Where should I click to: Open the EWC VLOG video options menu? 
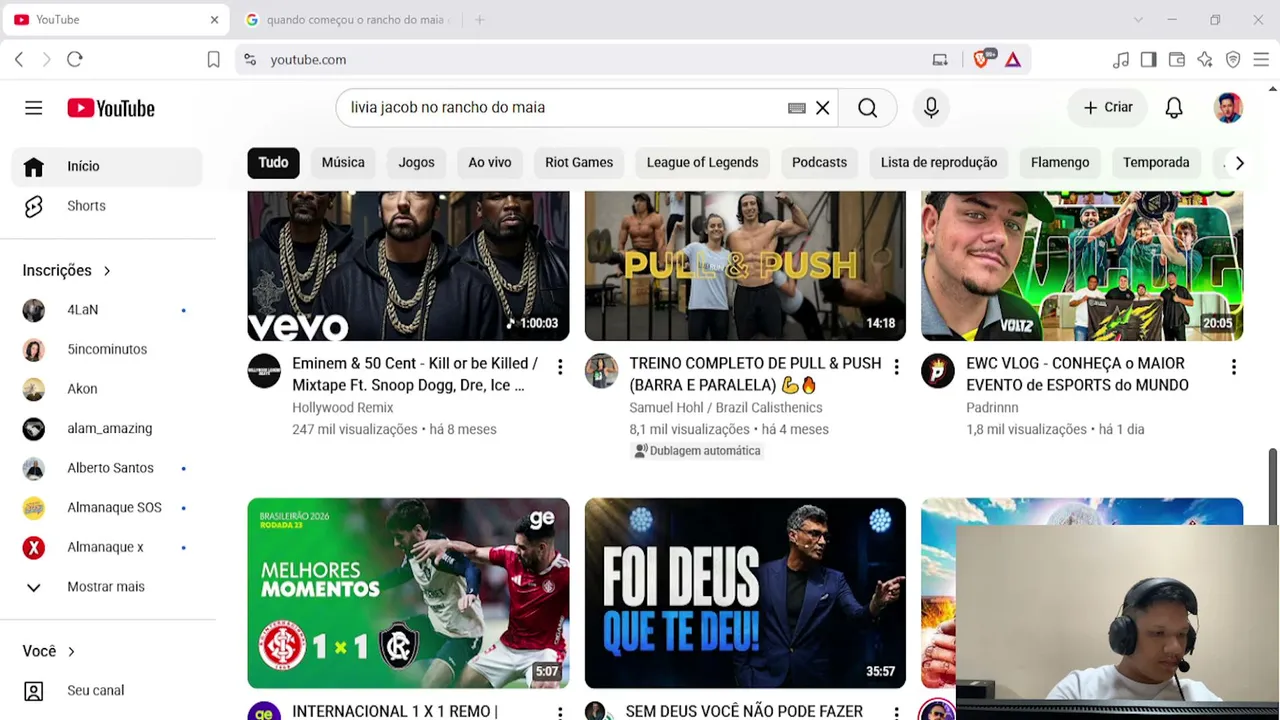(x=1234, y=367)
